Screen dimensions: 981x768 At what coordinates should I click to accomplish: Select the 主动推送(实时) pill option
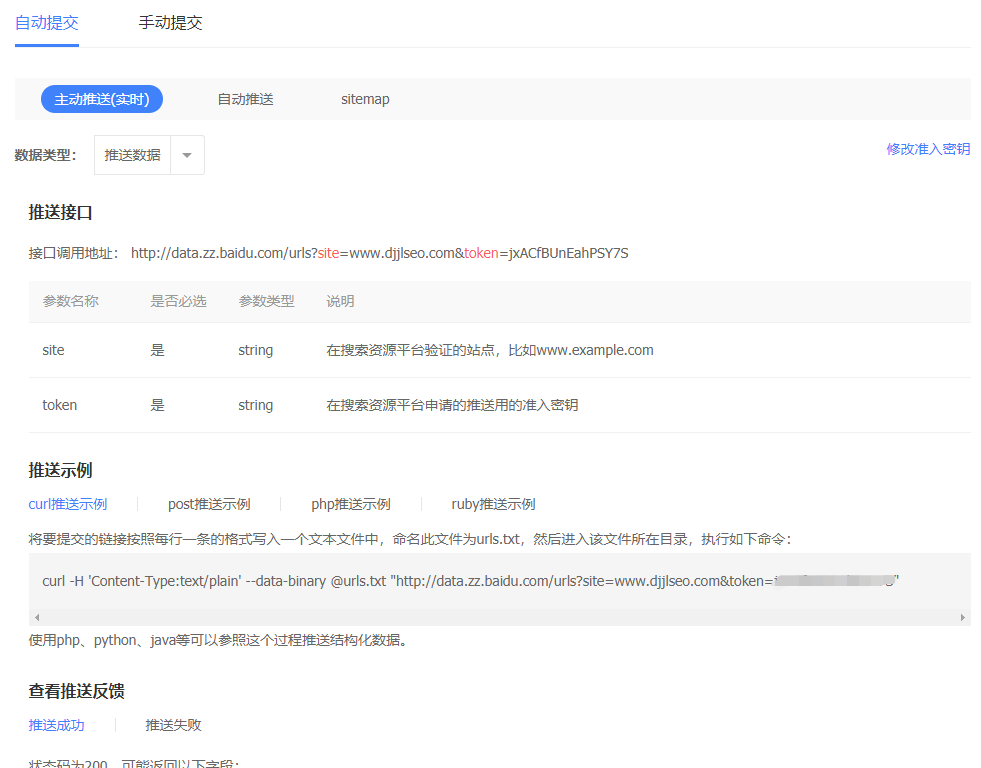(x=102, y=99)
